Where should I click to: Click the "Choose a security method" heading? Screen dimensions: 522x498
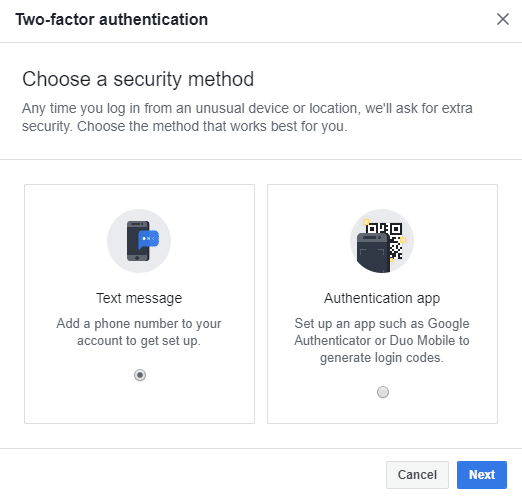[138, 79]
